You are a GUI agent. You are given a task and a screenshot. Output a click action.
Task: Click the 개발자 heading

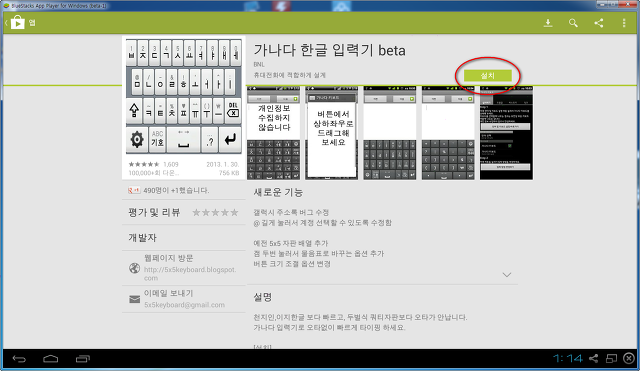point(142,237)
